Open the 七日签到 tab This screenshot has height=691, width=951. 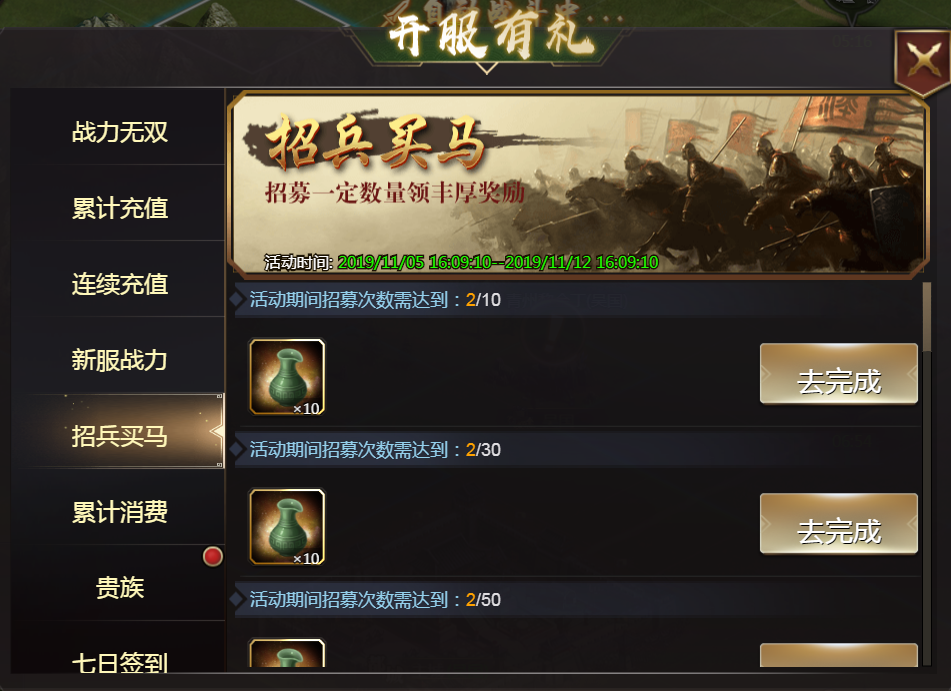click(x=119, y=662)
